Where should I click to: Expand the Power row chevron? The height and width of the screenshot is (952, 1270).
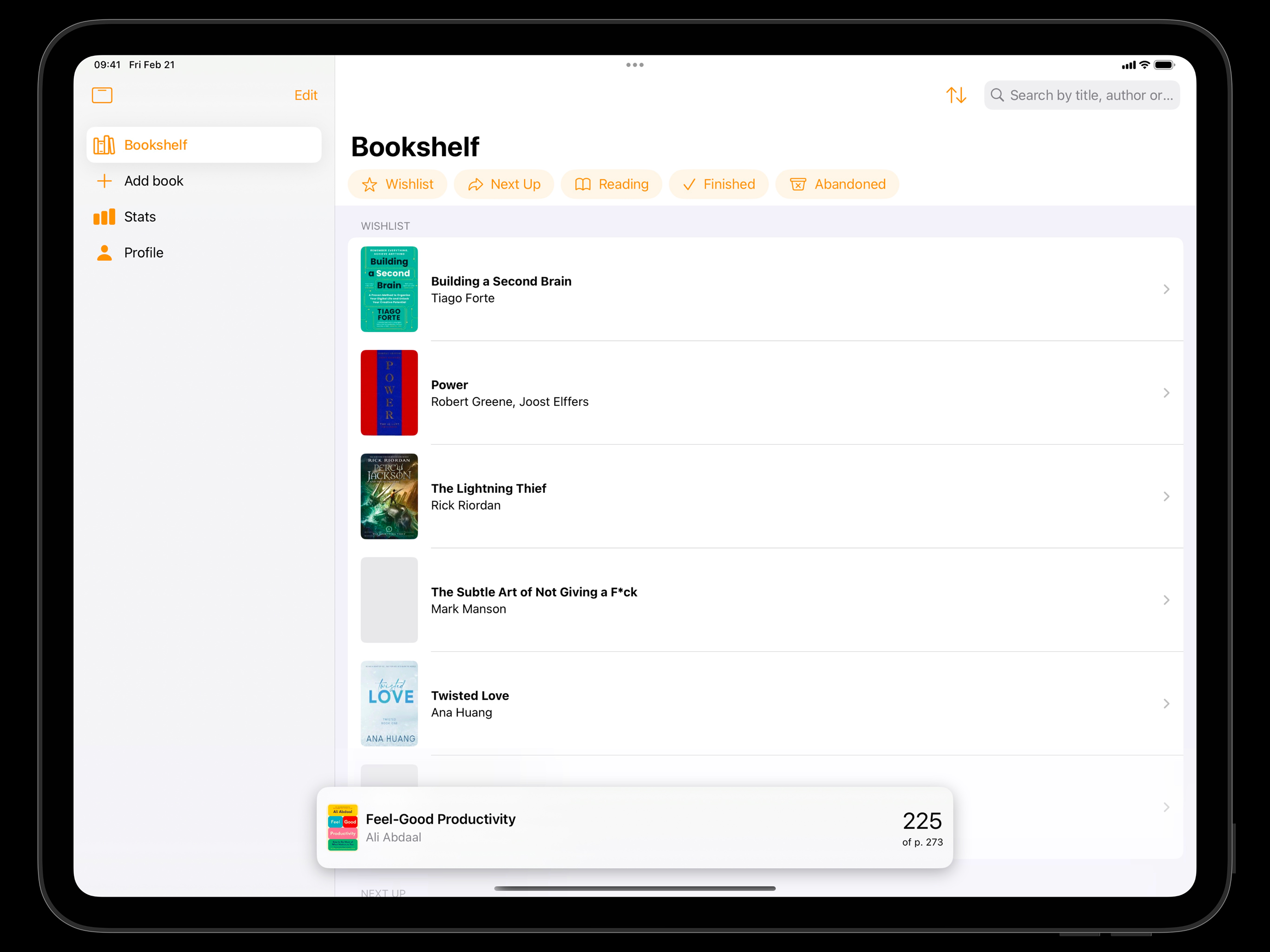(x=1166, y=393)
